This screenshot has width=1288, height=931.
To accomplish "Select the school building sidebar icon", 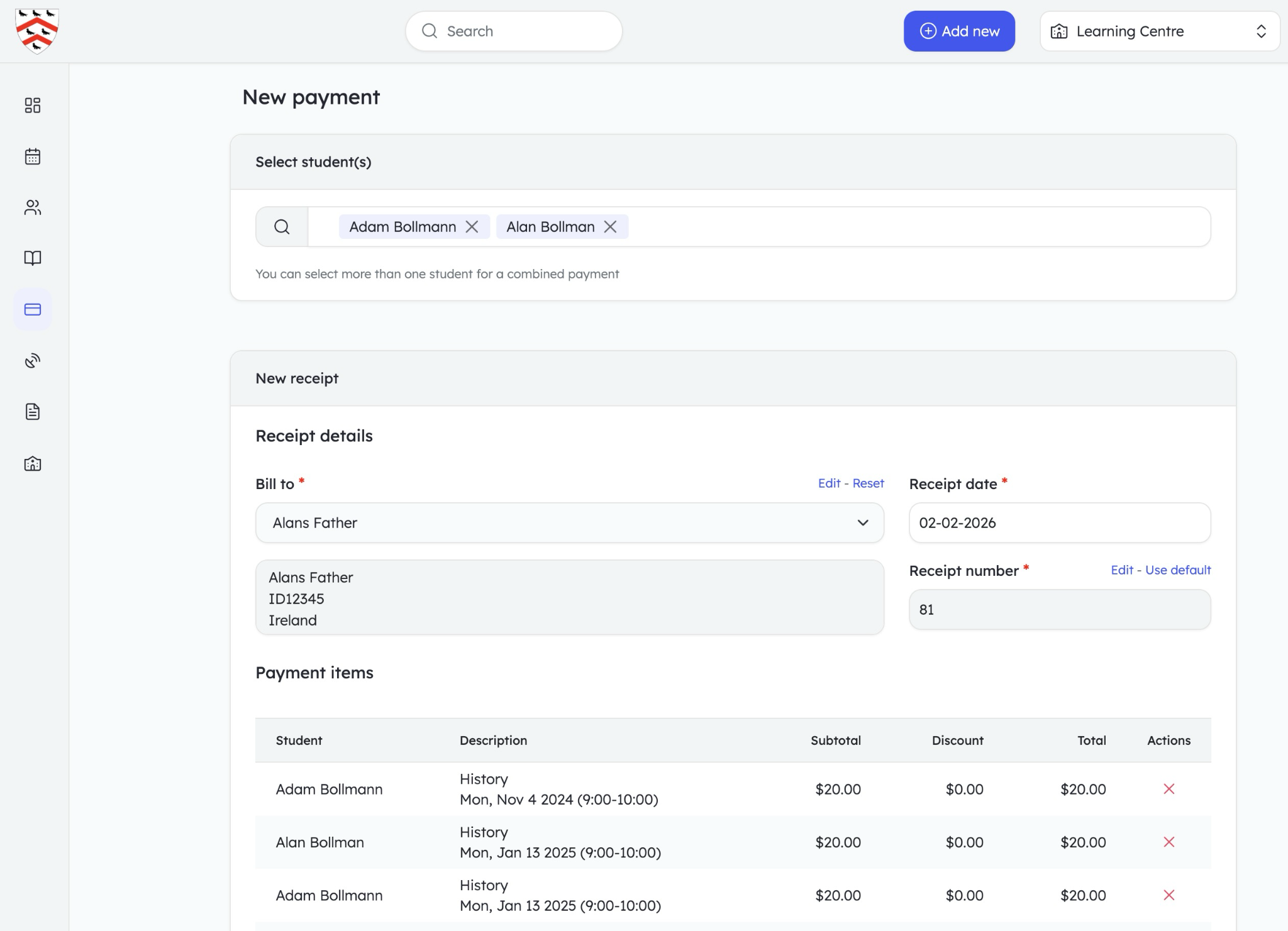I will 33,463.
